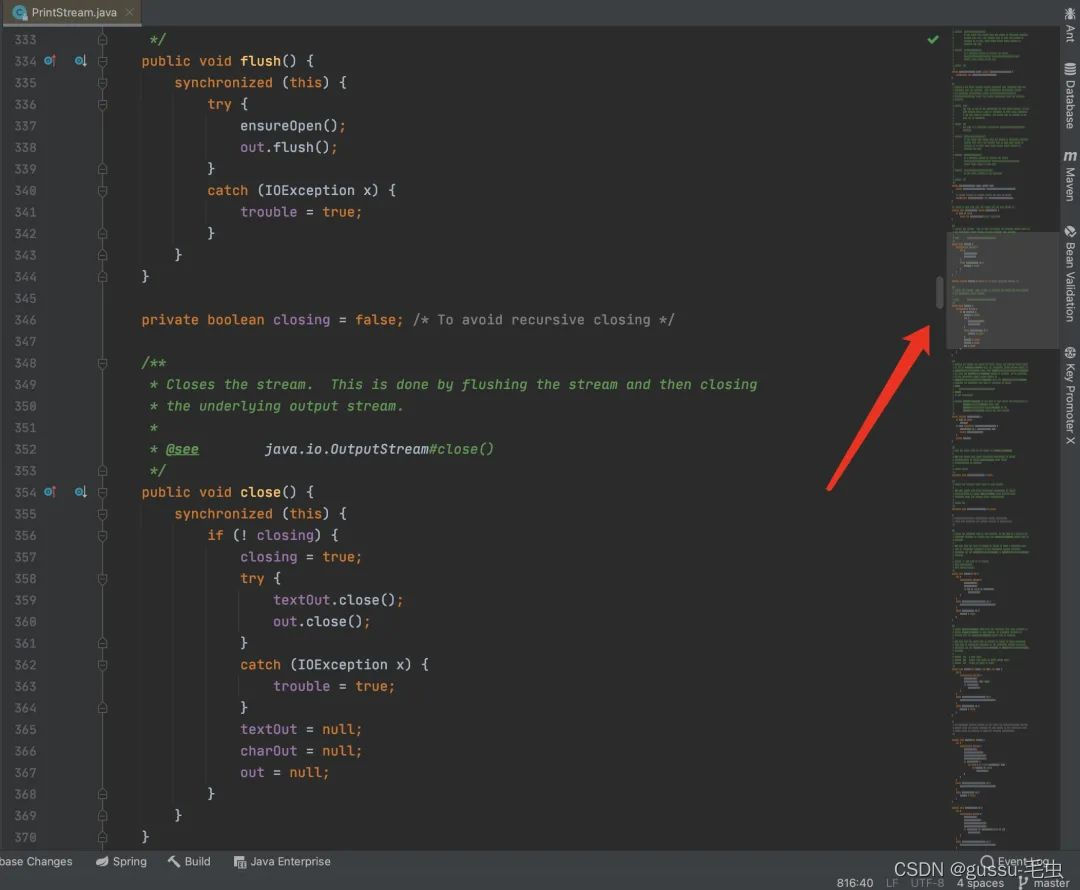The height and width of the screenshot is (890, 1080).
Task: Collapse the flush() method at line 334
Action: [103, 61]
